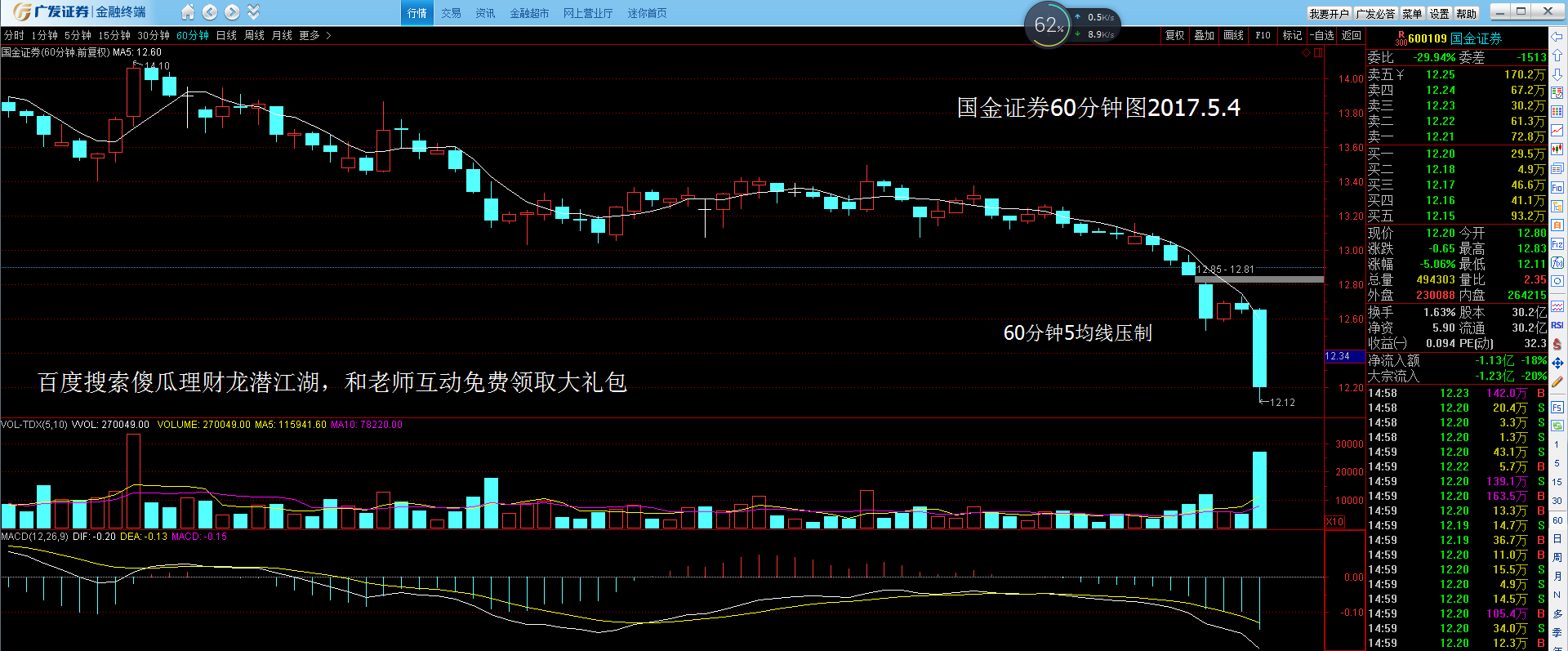Select the 5分钟 chart period
Viewport: 1568px width, 651px height.
(x=78, y=35)
